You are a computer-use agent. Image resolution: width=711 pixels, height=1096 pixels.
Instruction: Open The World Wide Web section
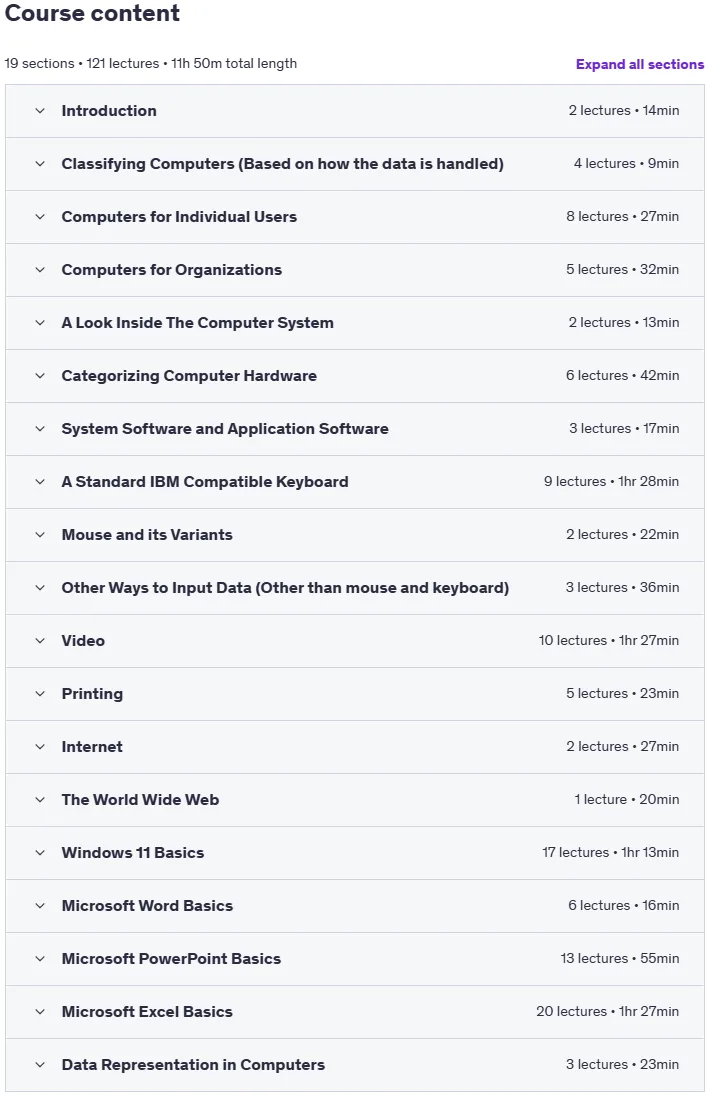(140, 800)
